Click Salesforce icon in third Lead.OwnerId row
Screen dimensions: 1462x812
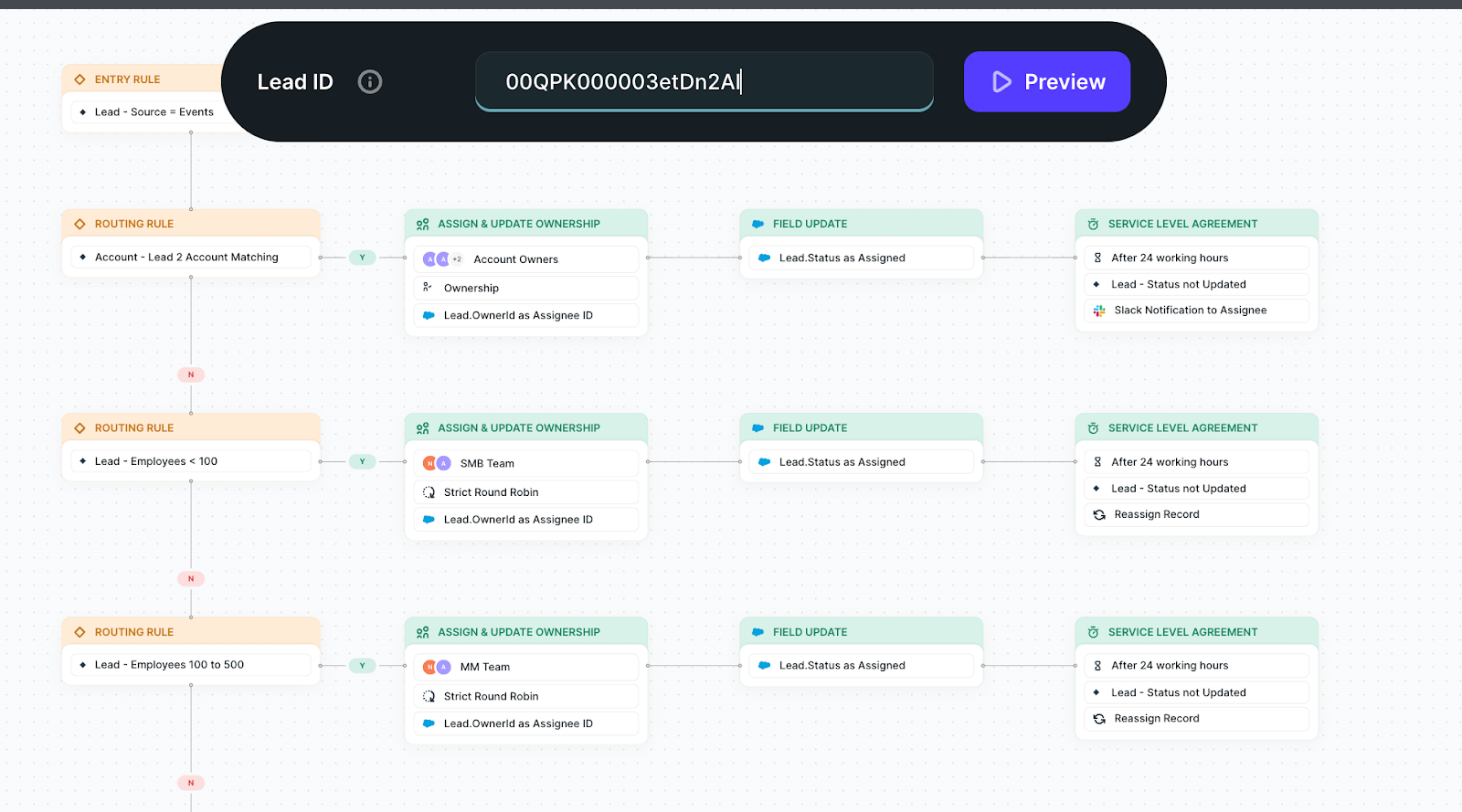point(429,723)
